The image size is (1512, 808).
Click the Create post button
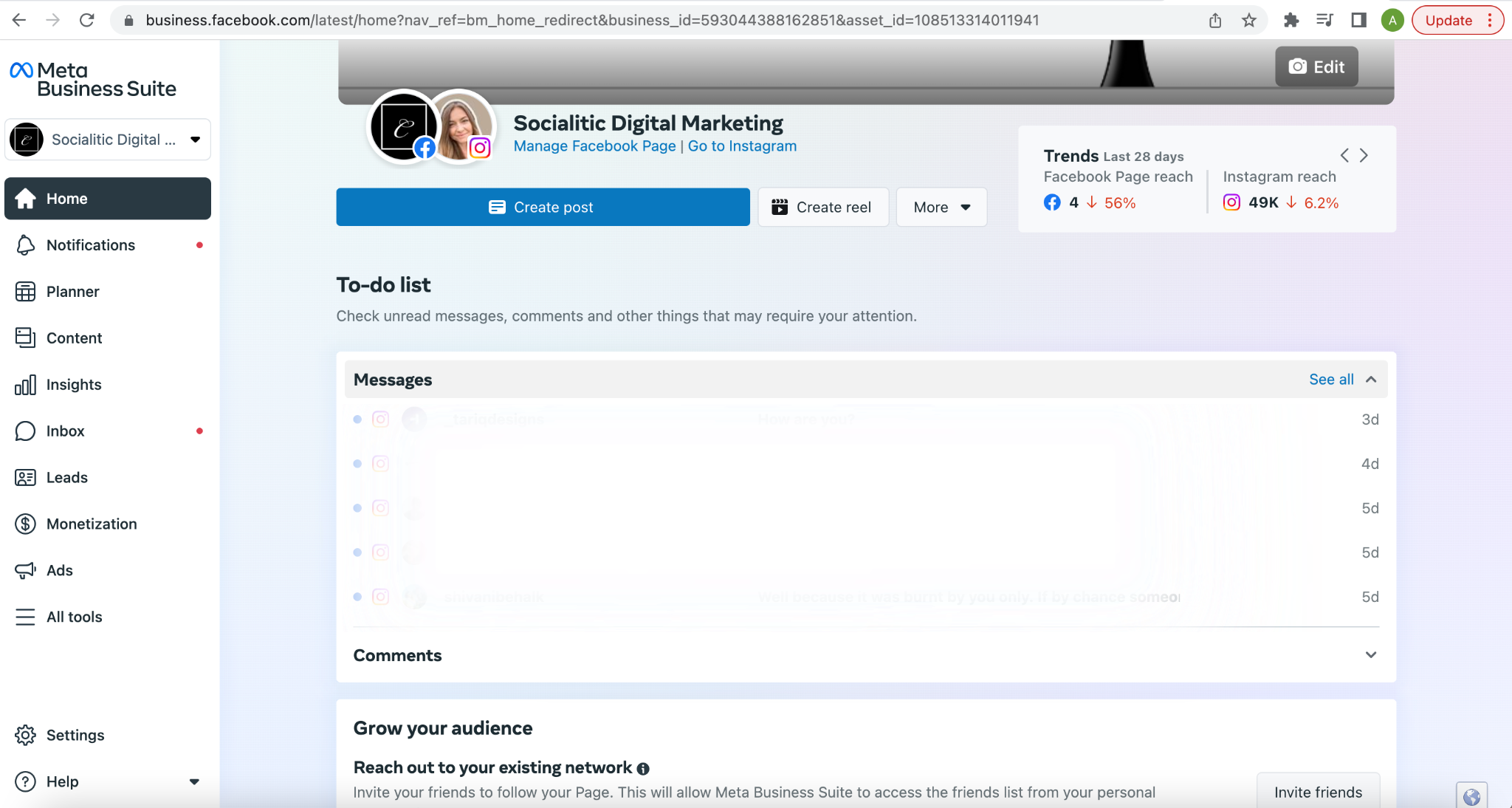click(543, 208)
